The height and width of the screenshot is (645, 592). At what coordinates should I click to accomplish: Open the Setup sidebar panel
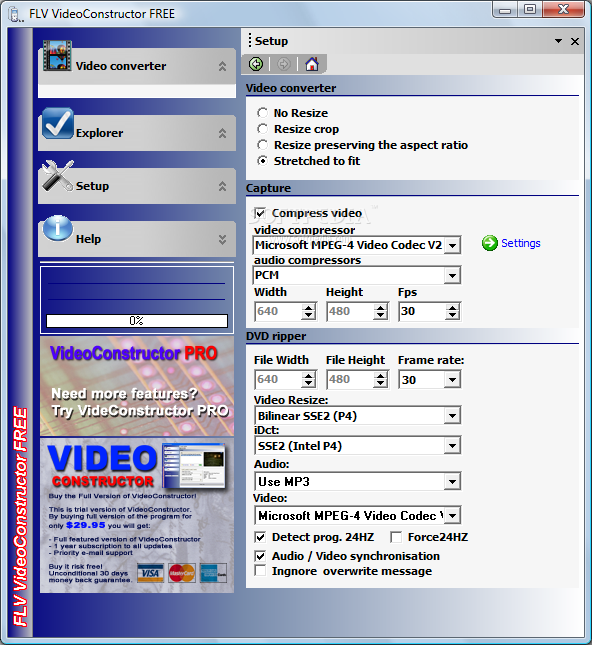[x=137, y=186]
